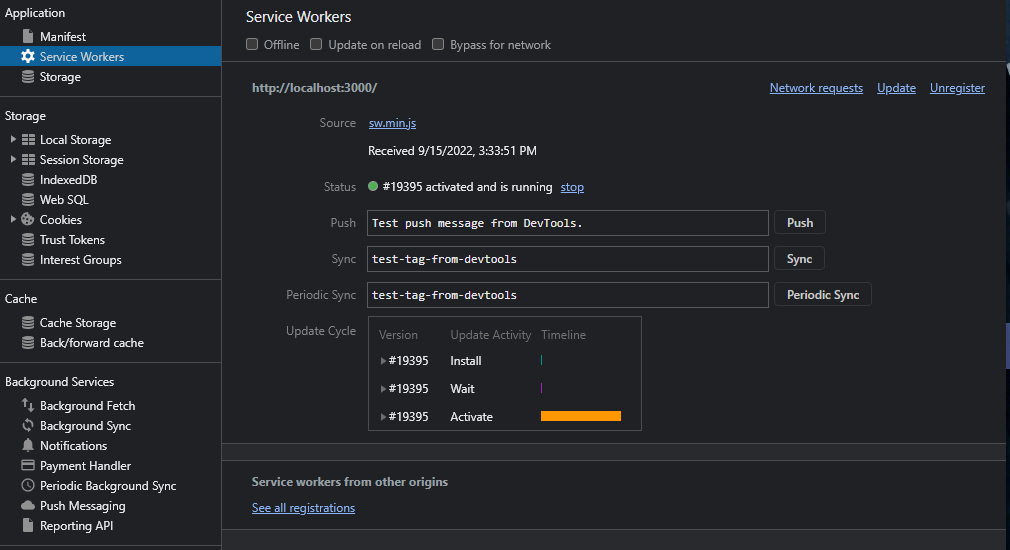This screenshot has height=550, width=1010.
Task: Click the Push Messaging cloud icon
Action: [28, 506]
